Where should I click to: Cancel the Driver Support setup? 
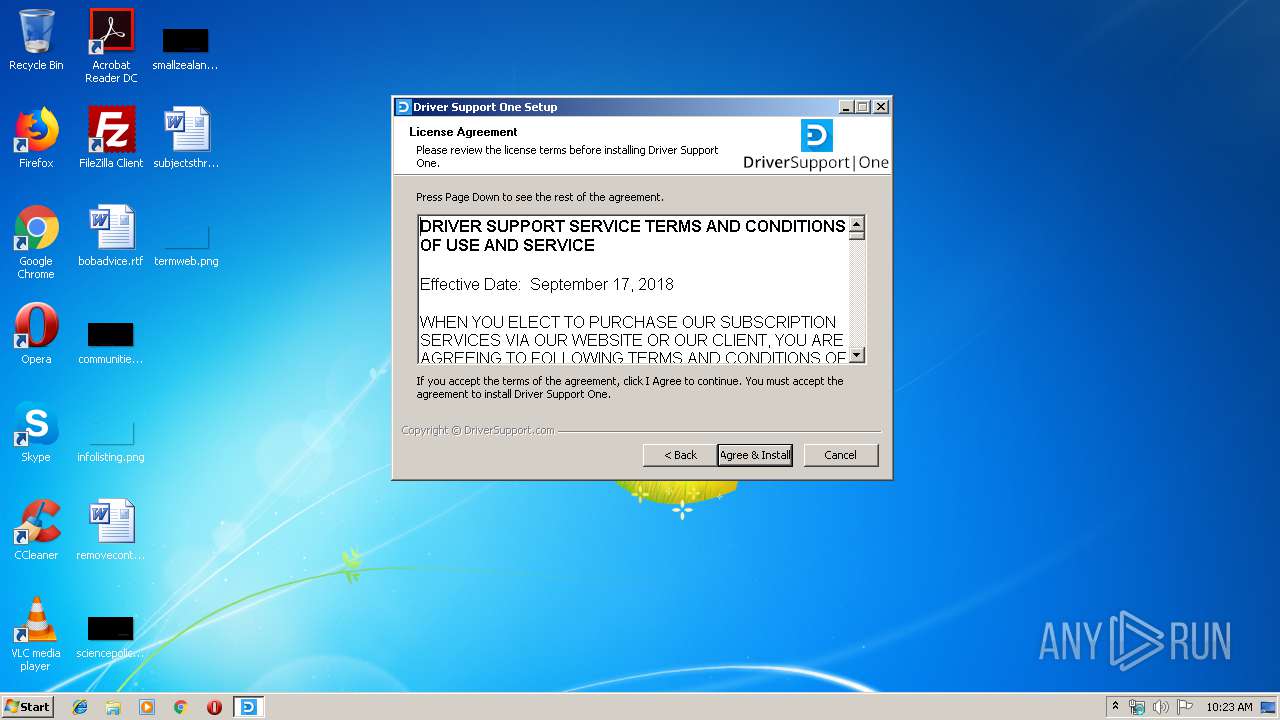pos(841,455)
